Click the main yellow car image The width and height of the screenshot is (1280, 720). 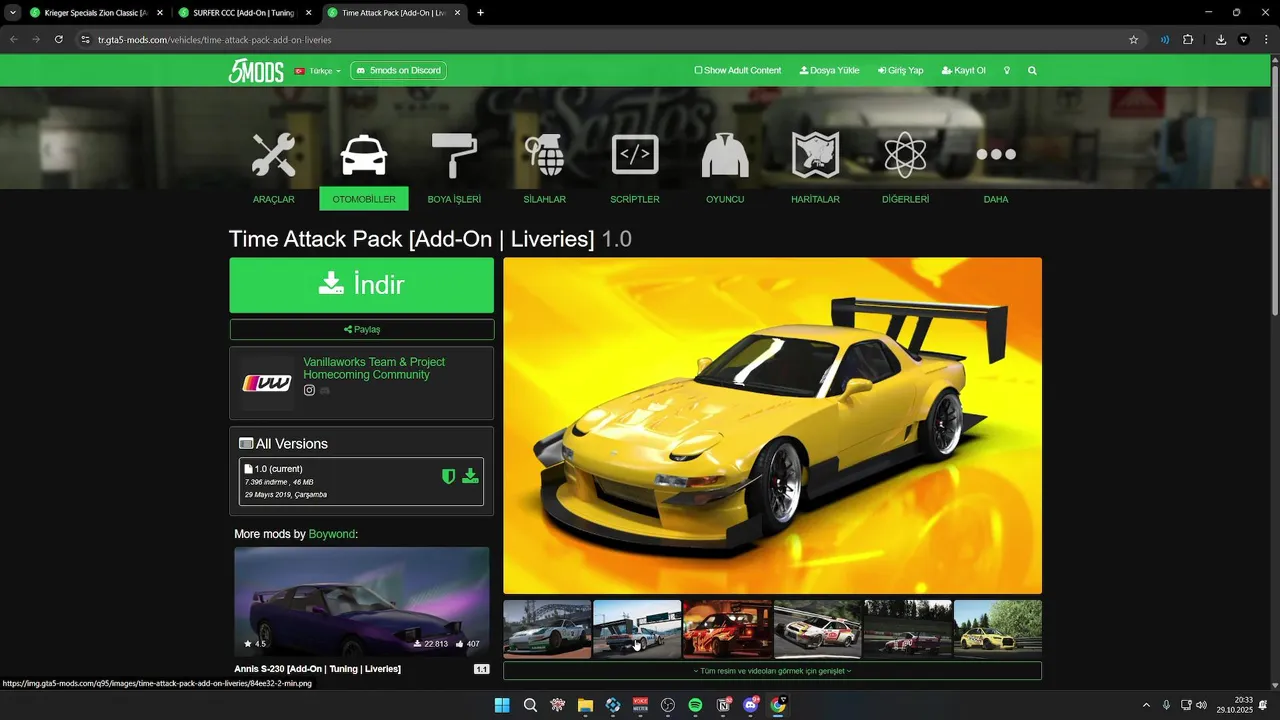pos(772,426)
